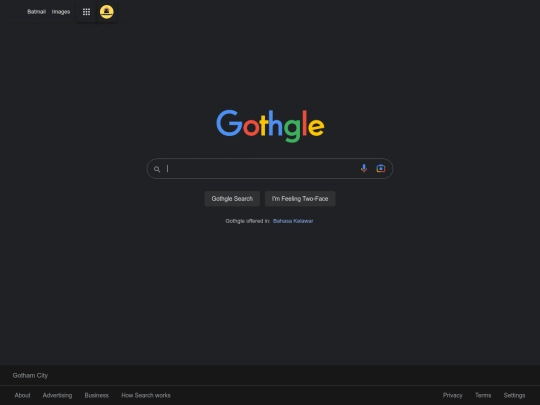Open the Business footer link
Viewport: 540px width, 405px height.
pos(97,395)
